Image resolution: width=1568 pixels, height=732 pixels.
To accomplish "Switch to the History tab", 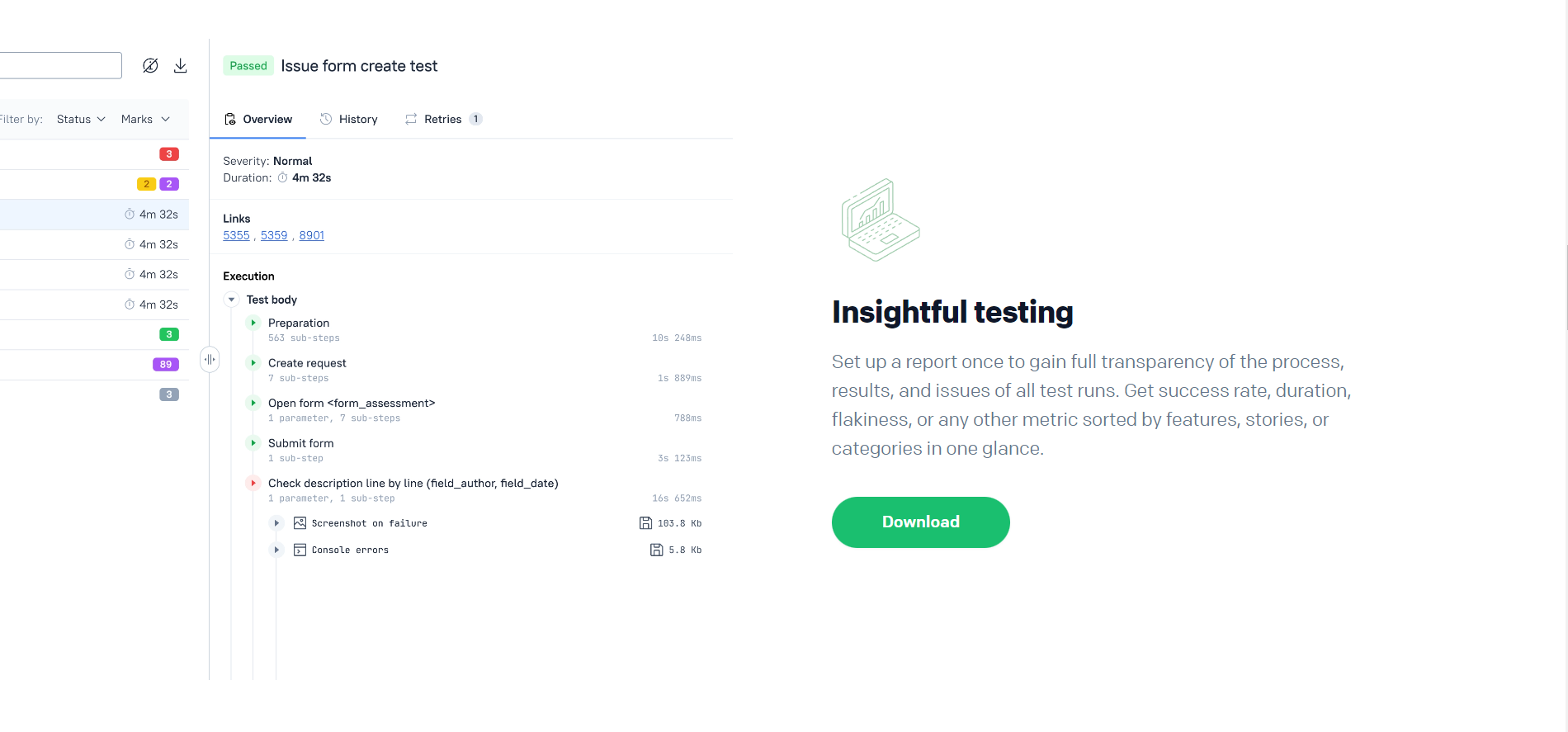I will [348, 119].
